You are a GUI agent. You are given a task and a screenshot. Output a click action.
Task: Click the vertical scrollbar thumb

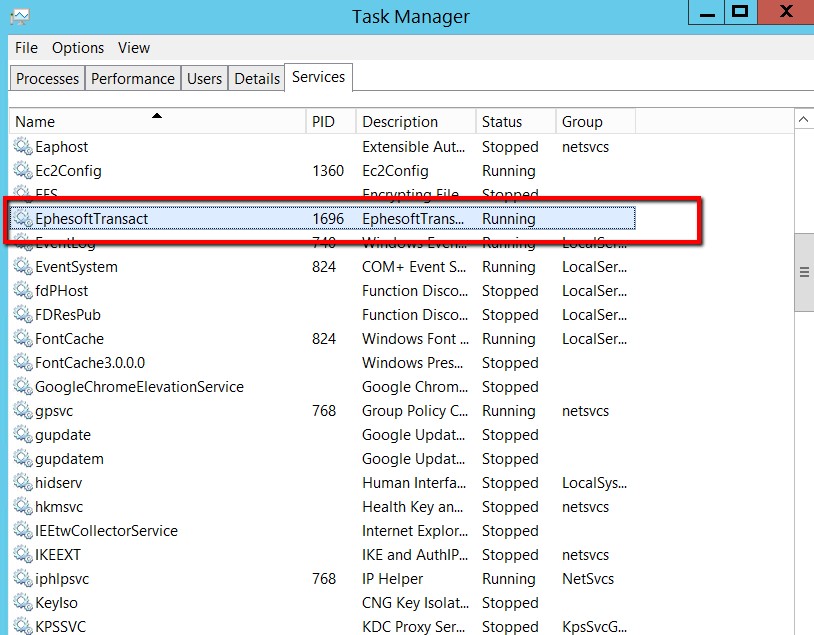coord(804,273)
